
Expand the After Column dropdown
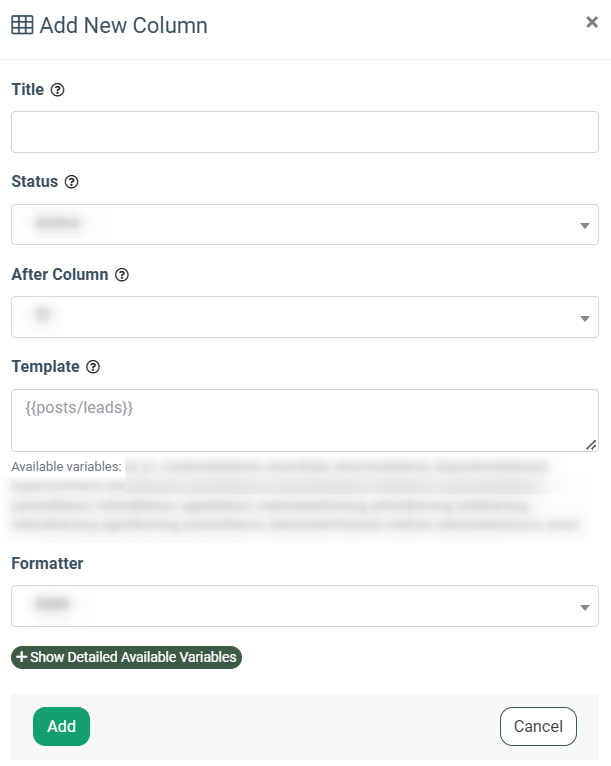click(305, 317)
